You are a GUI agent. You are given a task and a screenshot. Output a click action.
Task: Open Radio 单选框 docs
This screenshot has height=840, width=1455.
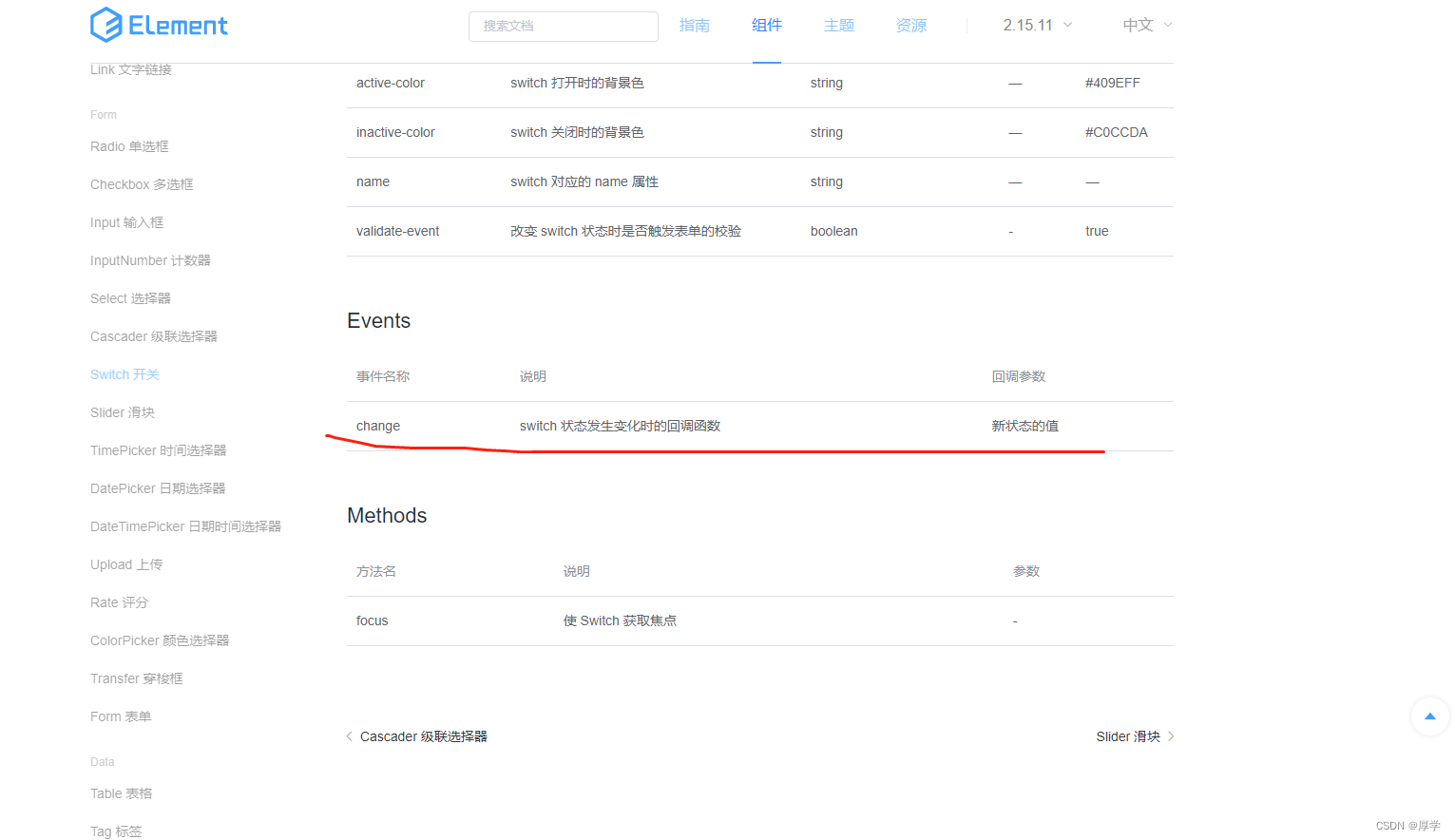coord(129,146)
